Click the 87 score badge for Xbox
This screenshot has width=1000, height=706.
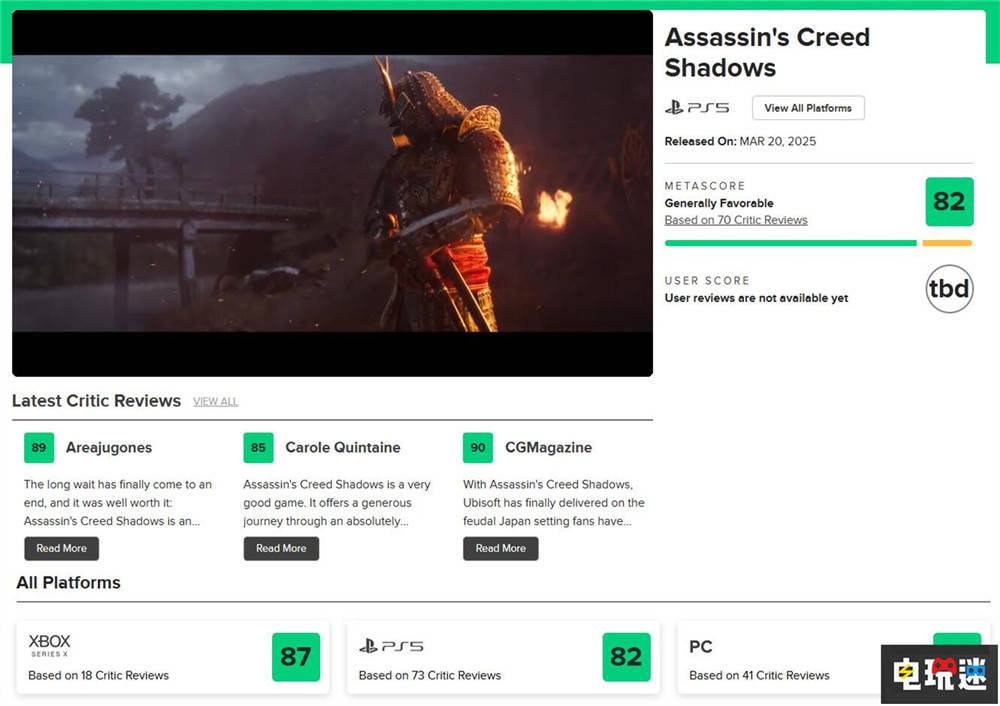(x=295, y=657)
